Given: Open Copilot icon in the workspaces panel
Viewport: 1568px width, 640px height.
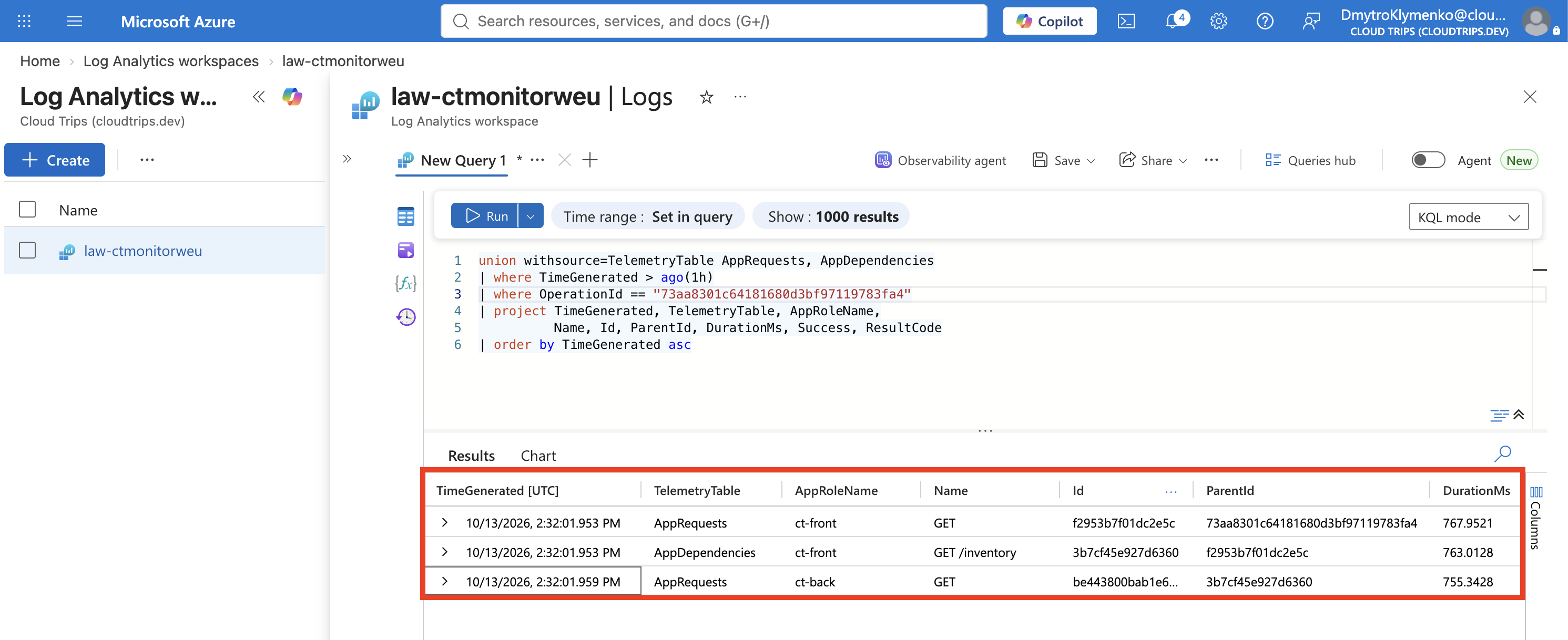Looking at the screenshot, I should click(x=292, y=97).
